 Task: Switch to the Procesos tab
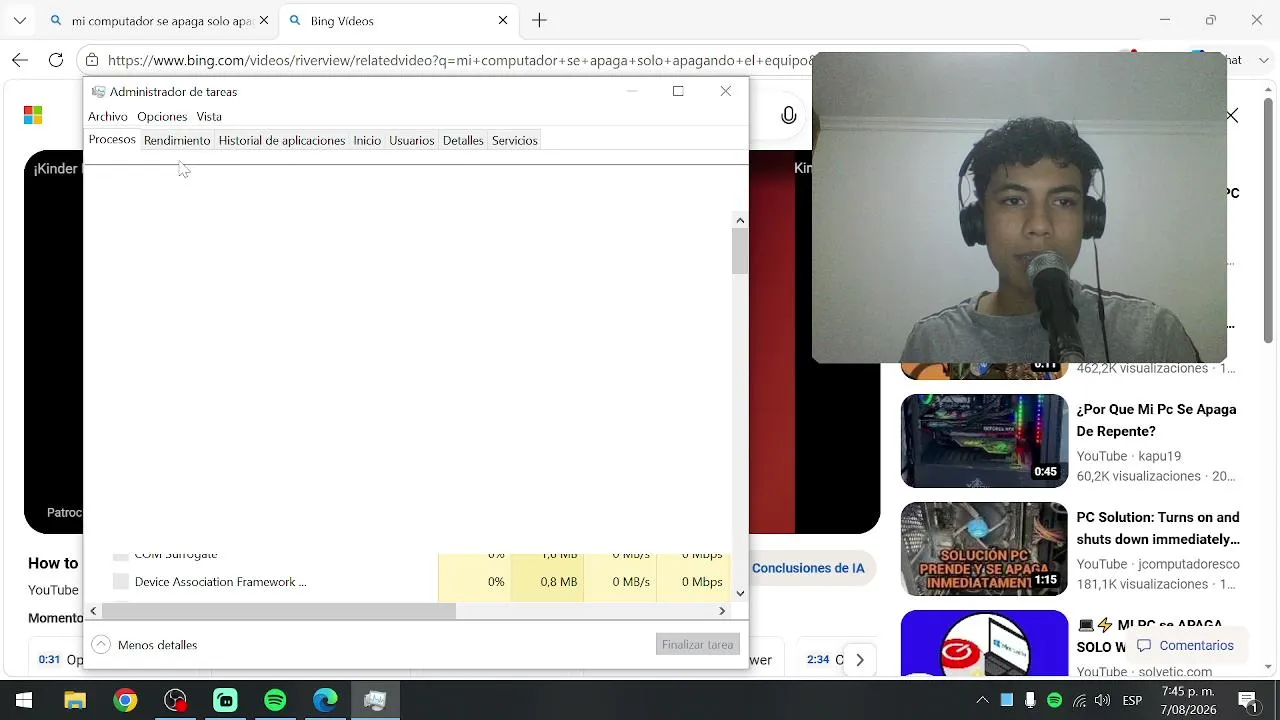(x=112, y=140)
